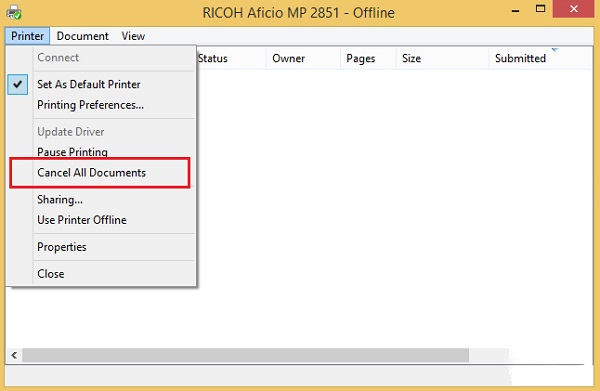Open Printing Preferences...
The height and width of the screenshot is (391, 600).
pyautogui.click(x=102, y=105)
